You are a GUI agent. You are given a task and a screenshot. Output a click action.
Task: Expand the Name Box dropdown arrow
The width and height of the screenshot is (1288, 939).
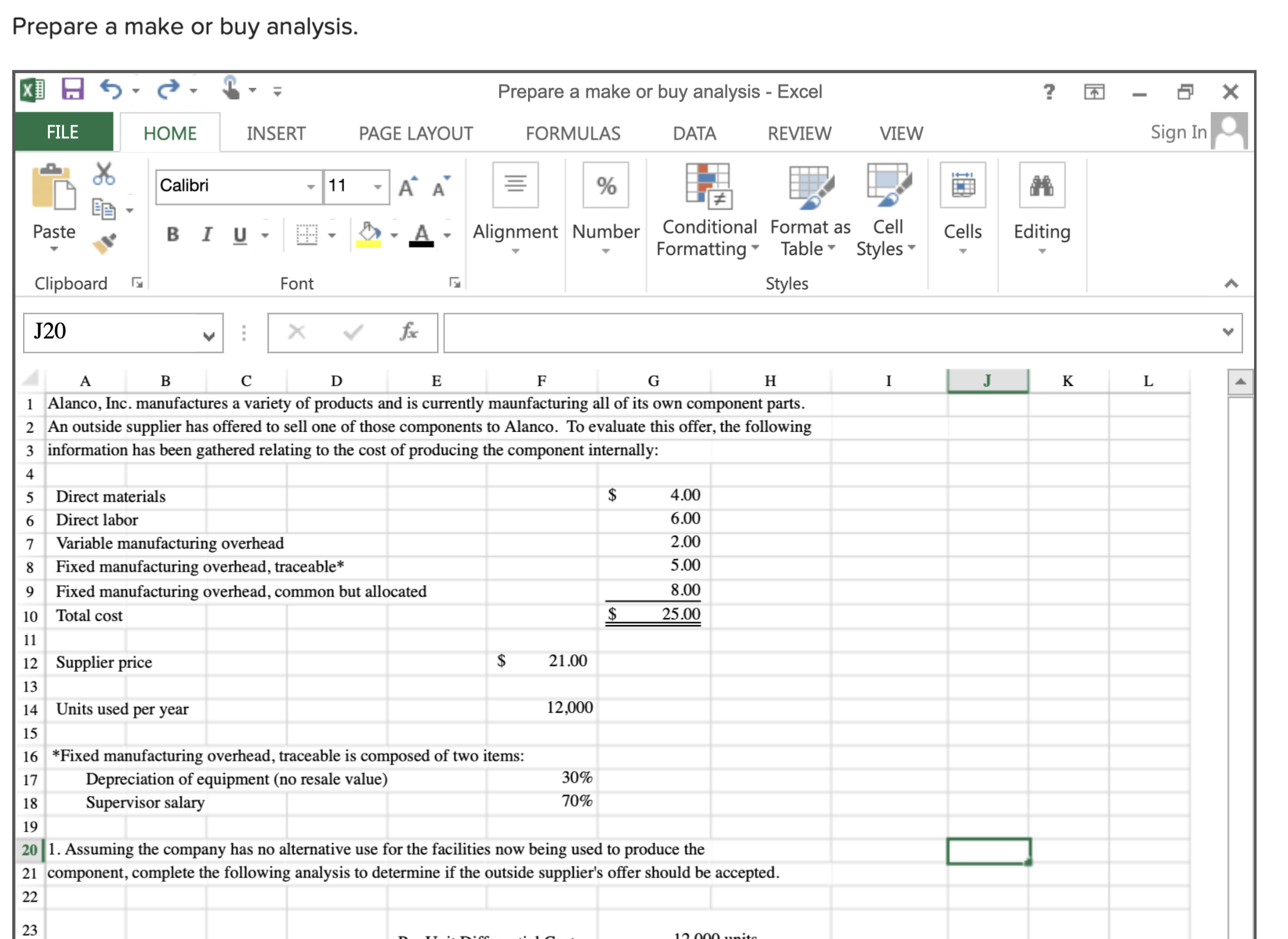point(208,335)
